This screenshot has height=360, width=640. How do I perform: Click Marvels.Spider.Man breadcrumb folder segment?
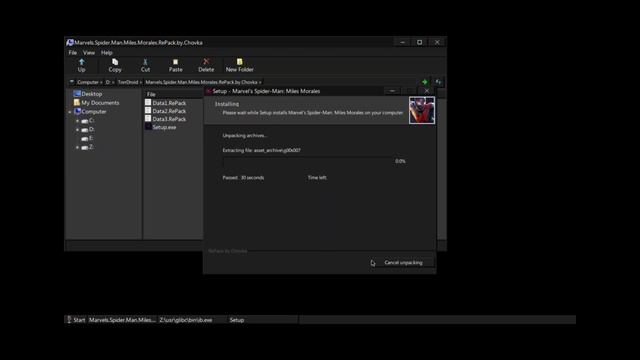click(201, 82)
